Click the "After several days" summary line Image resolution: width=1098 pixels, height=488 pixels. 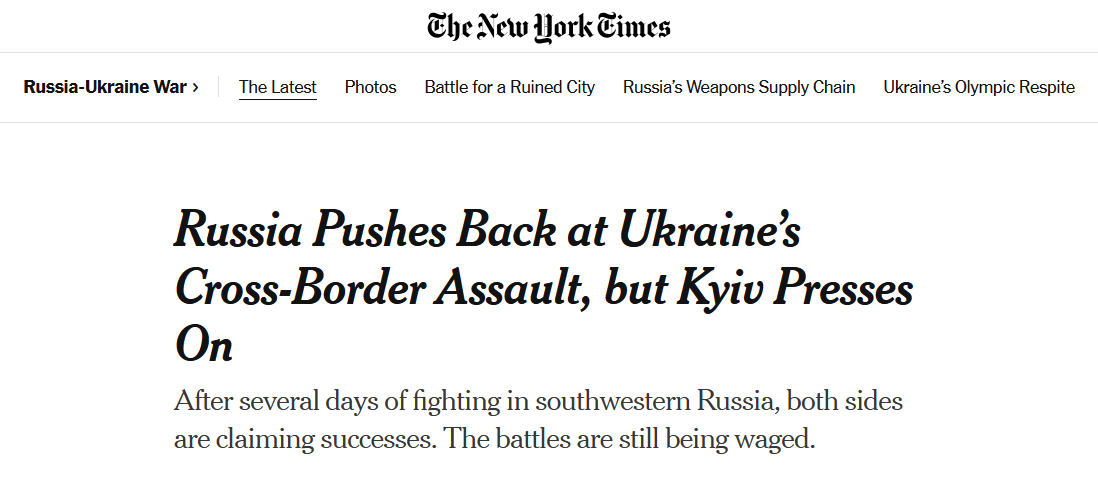point(538,402)
